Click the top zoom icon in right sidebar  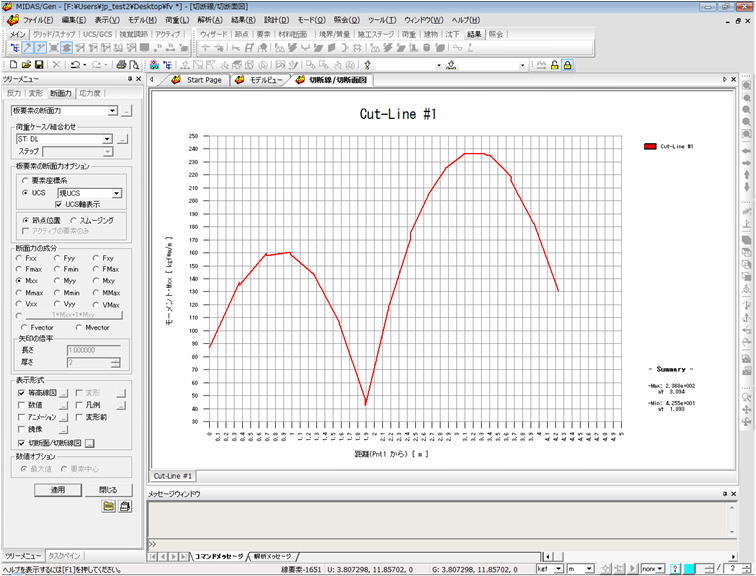click(x=746, y=85)
